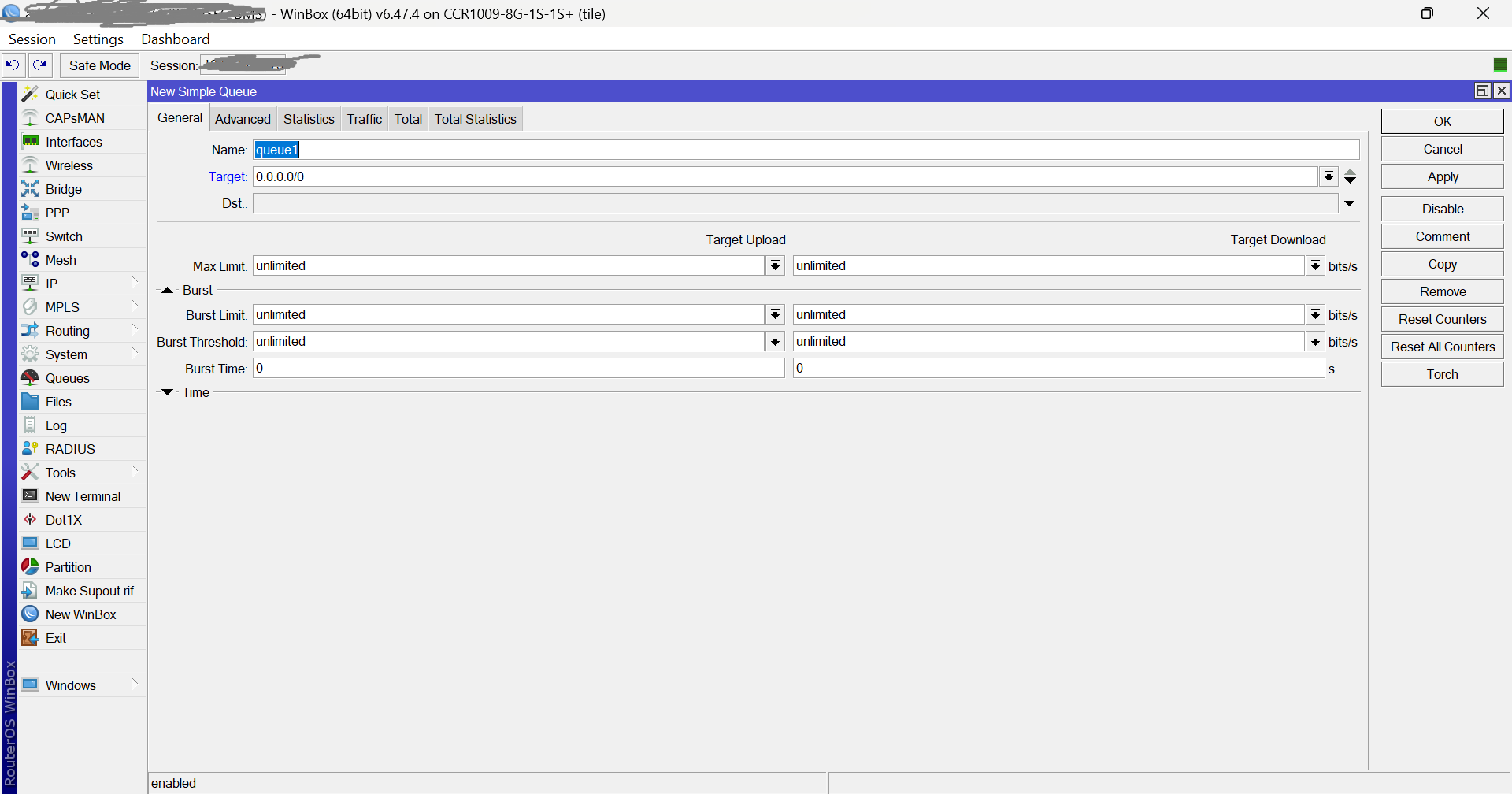Open Burst Threshold upload dropdown
The image size is (1512, 794).
(776, 342)
